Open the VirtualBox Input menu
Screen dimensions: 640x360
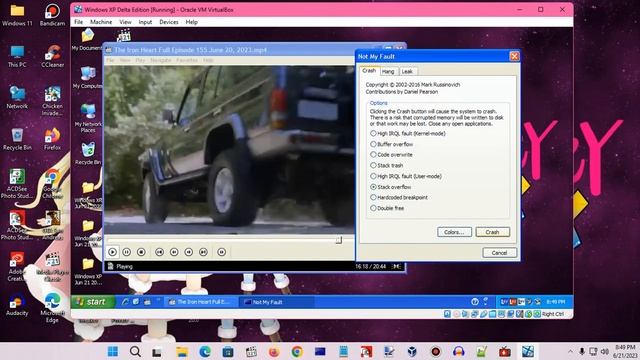coord(145,22)
